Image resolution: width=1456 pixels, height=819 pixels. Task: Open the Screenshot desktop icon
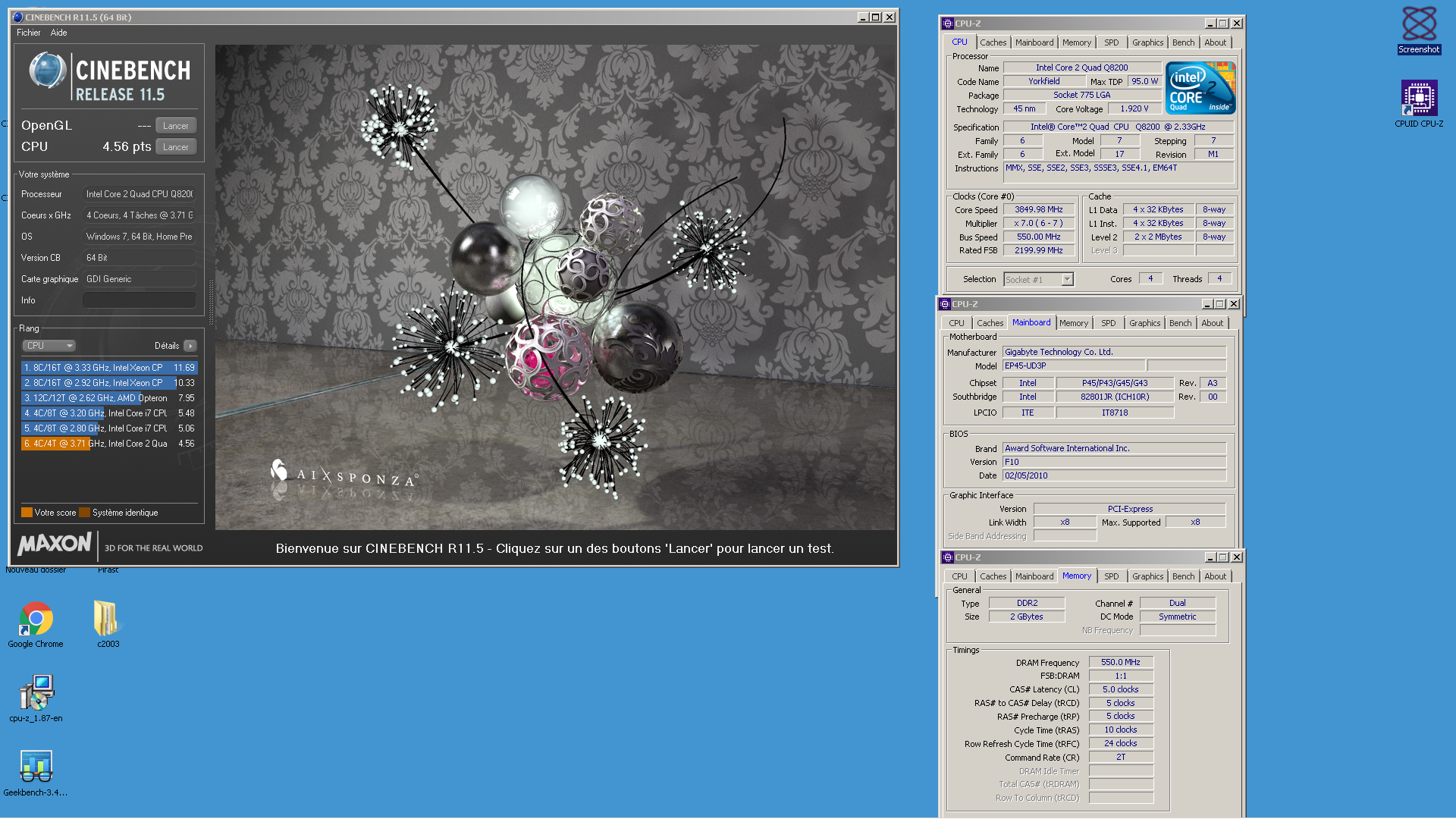pos(1419,30)
